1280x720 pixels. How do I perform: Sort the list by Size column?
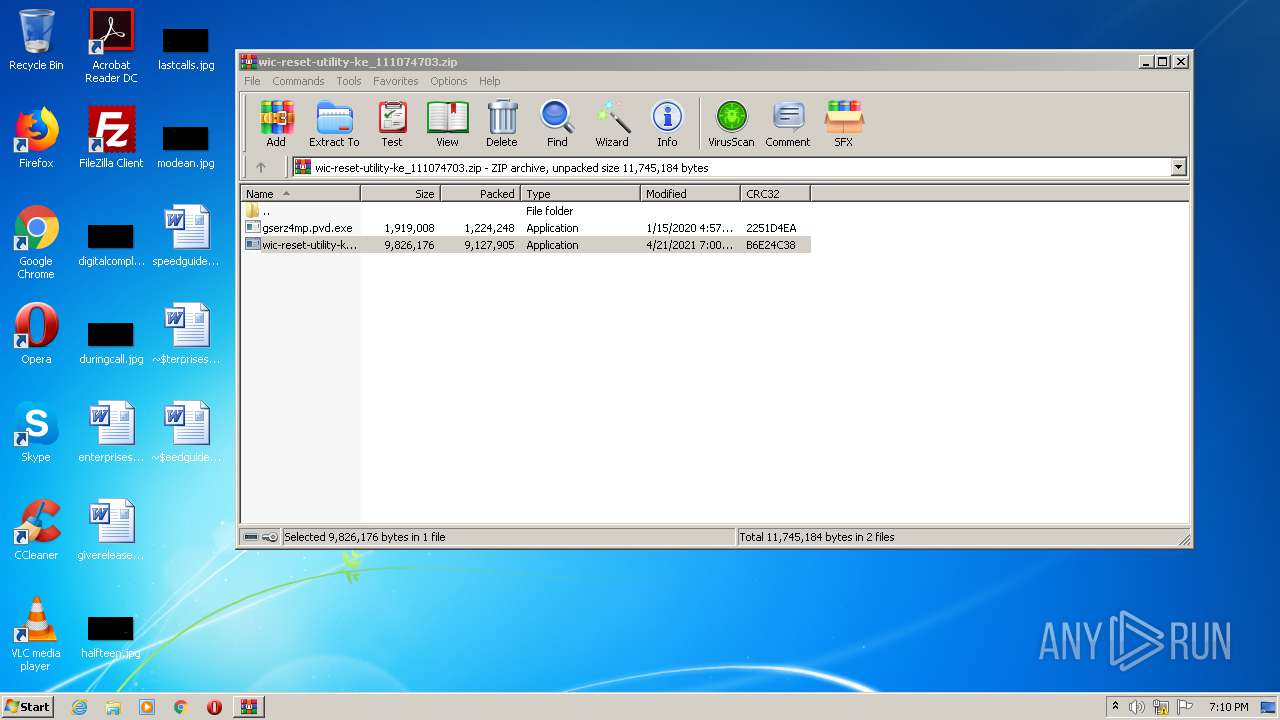coord(401,194)
